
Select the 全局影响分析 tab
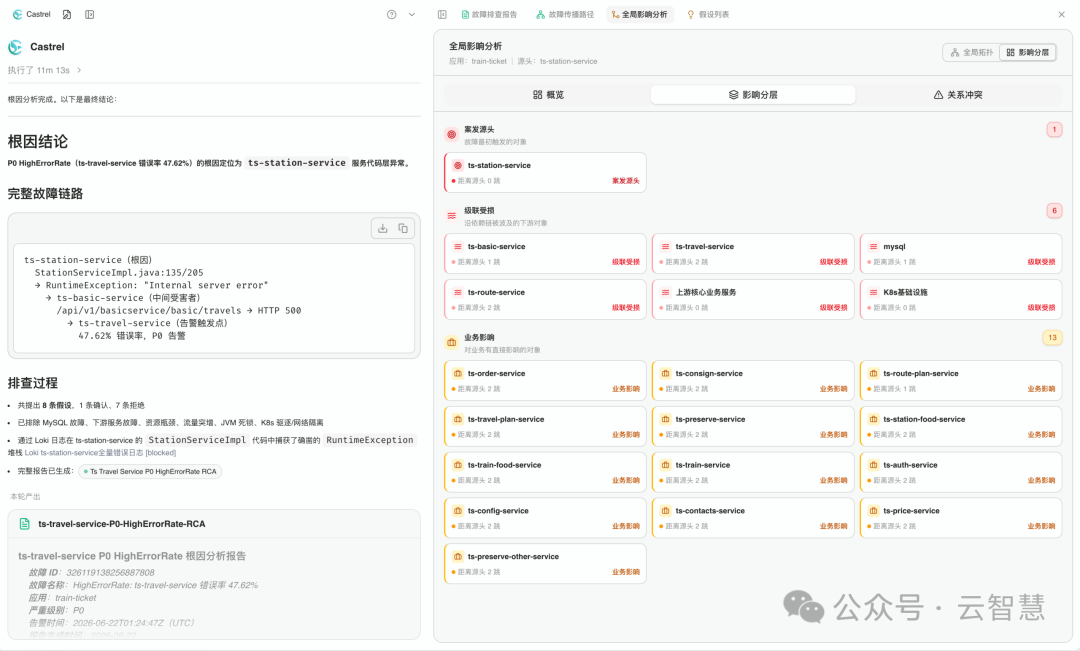pyautogui.click(x=639, y=14)
